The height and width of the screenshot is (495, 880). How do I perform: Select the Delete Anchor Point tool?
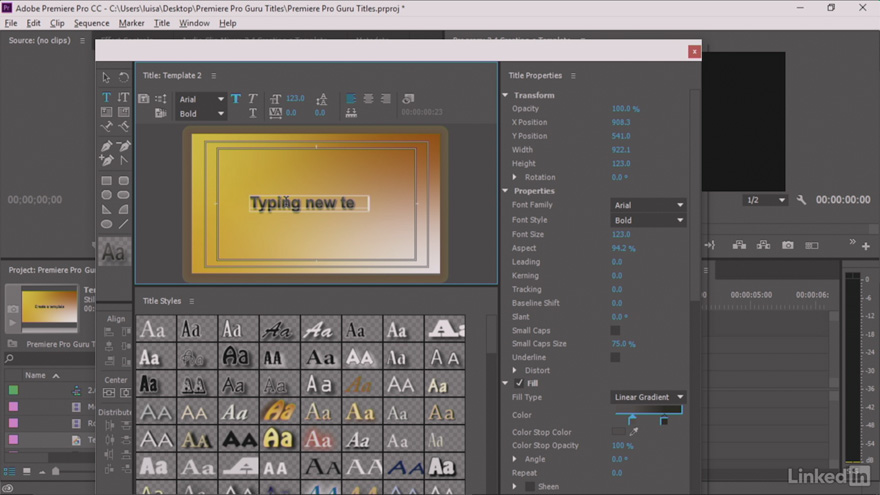tap(123, 146)
